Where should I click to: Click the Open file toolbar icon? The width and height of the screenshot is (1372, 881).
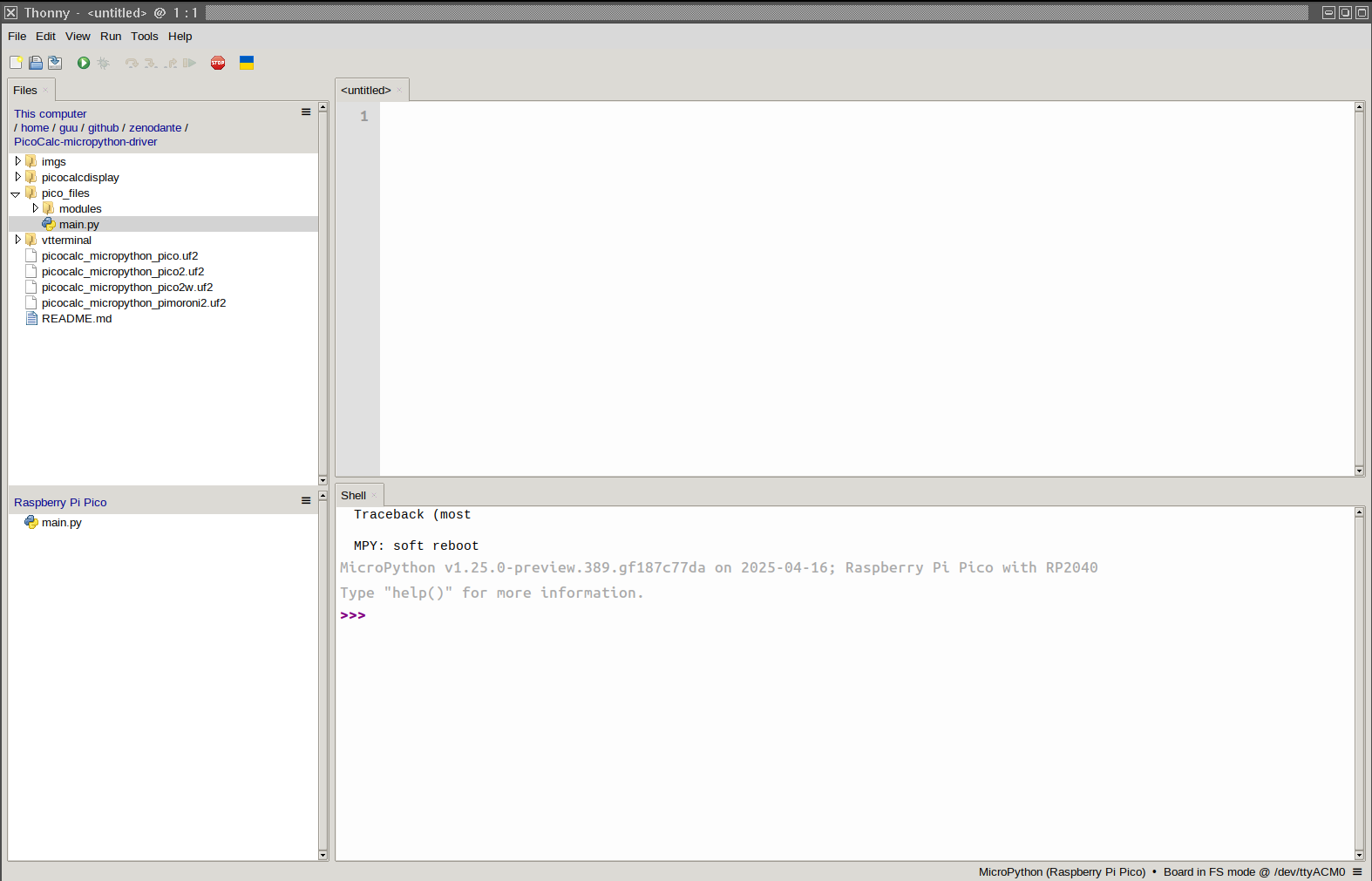point(36,63)
